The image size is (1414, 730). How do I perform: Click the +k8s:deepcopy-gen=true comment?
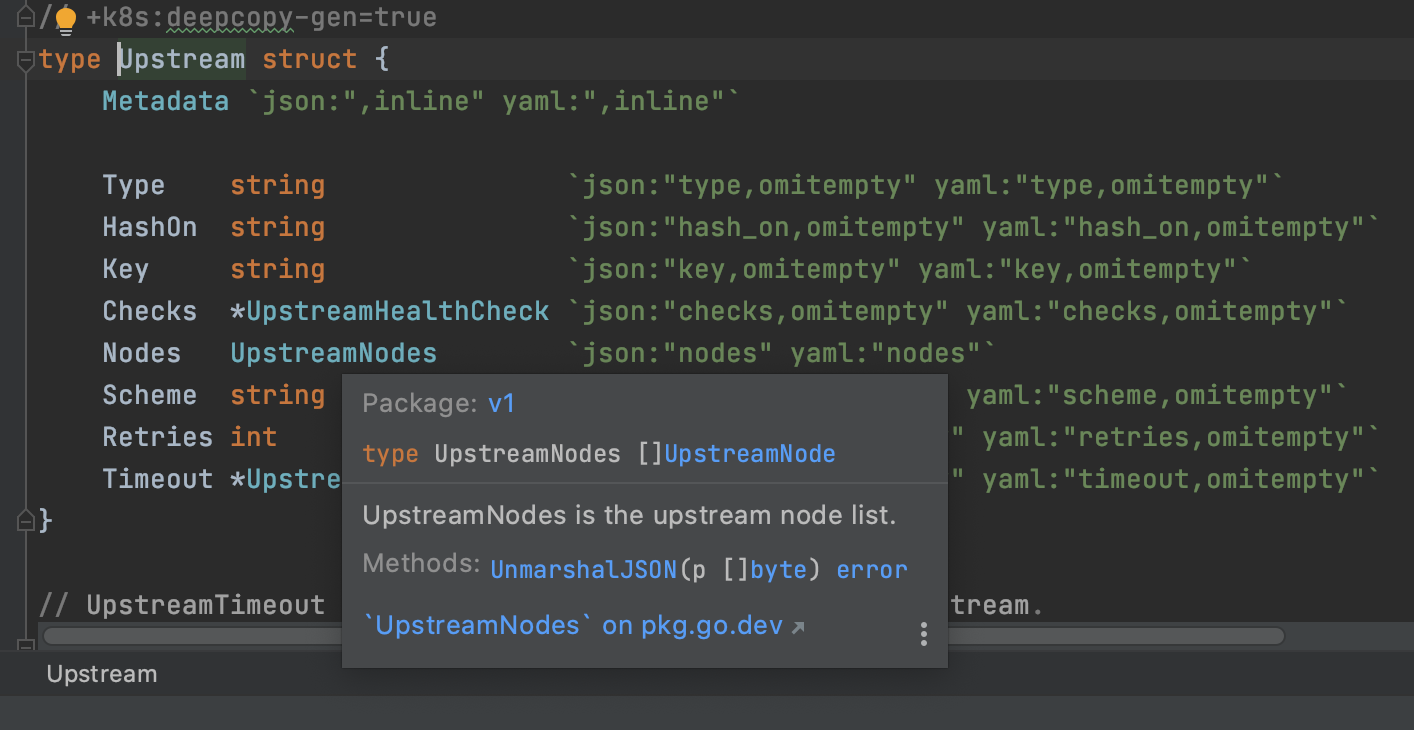[x=262, y=18]
